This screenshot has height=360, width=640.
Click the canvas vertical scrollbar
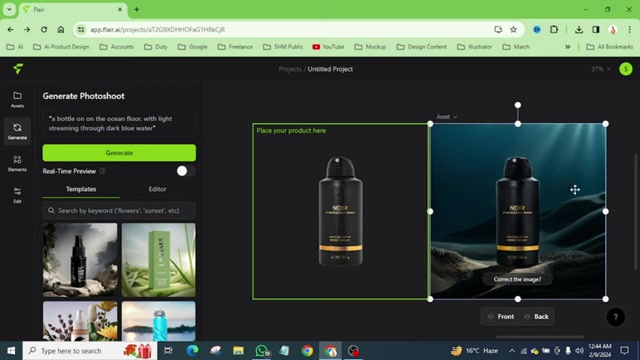[x=635, y=211]
